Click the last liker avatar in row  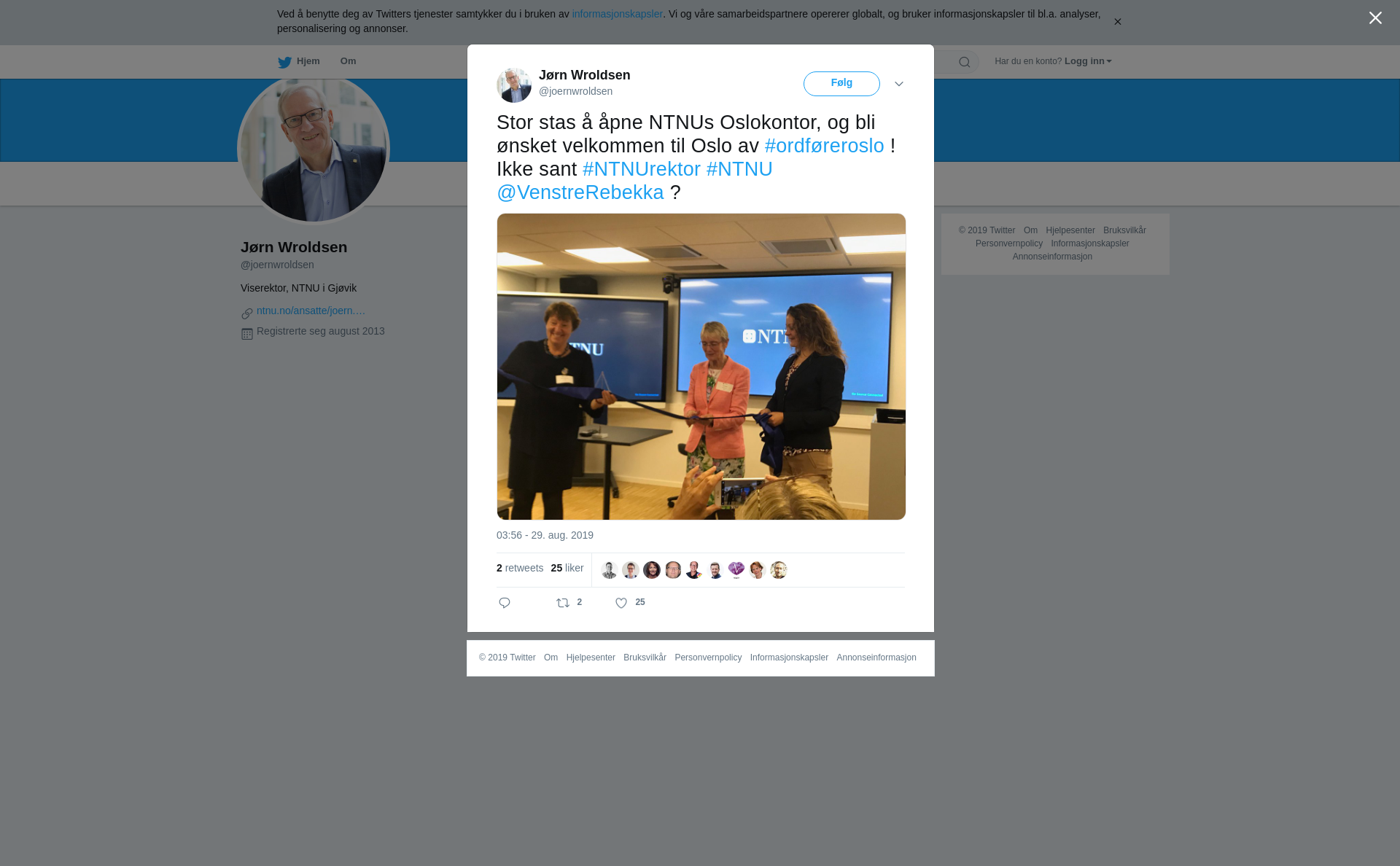779,570
